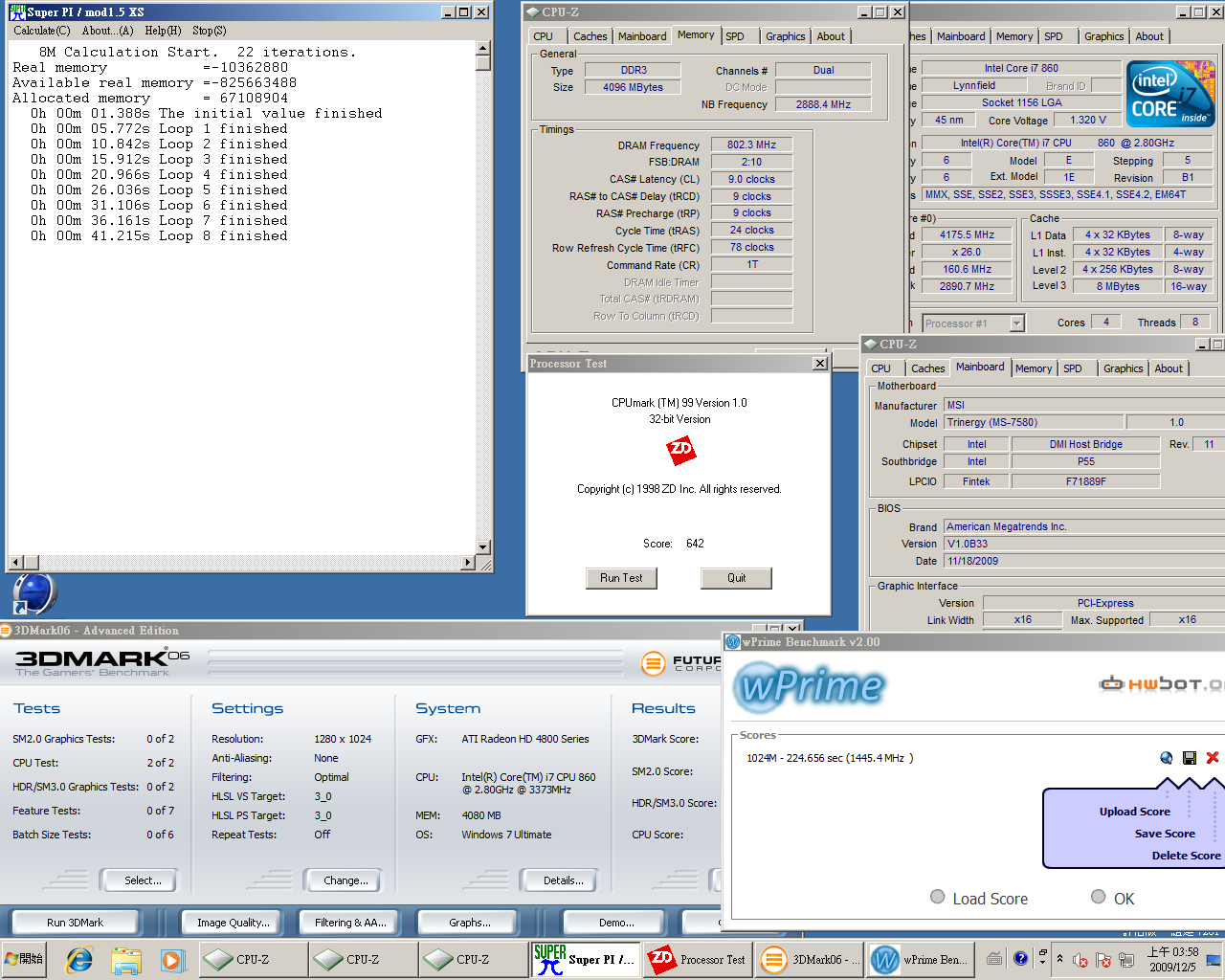Click the Futuremark logo icon in 3DMark06
Screen dimensions: 1225x980
pos(653,663)
